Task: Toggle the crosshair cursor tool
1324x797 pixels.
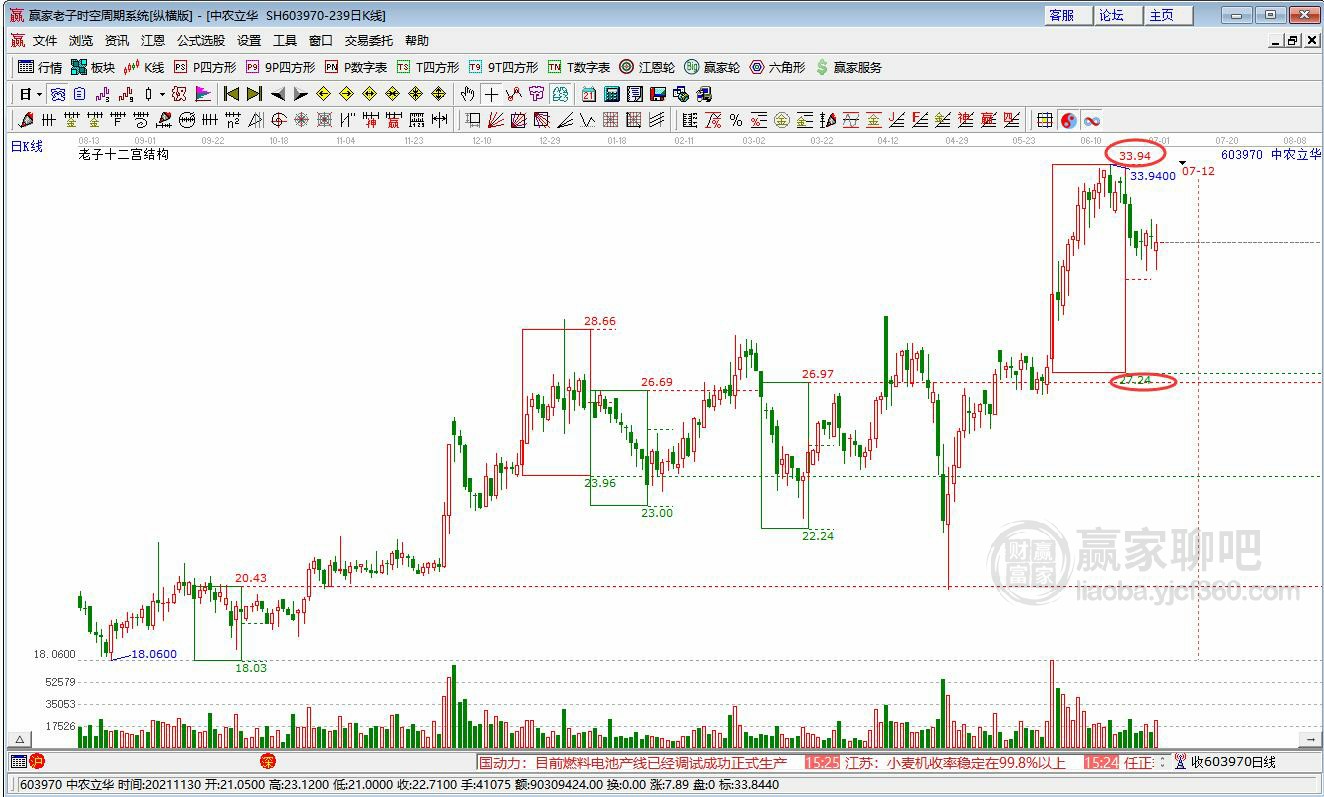Action: pyautogui.click(x=491, y=94)
